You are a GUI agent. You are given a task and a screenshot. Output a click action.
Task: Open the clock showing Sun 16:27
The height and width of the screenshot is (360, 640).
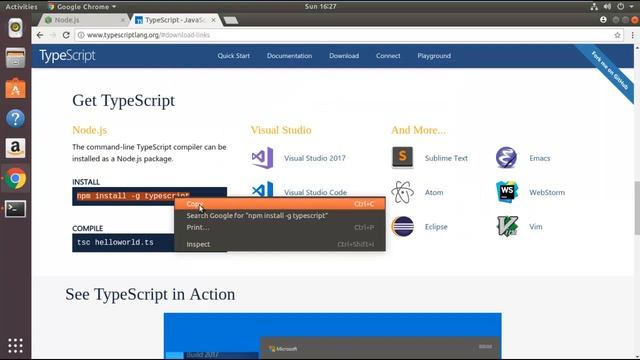tap(320, 7)
